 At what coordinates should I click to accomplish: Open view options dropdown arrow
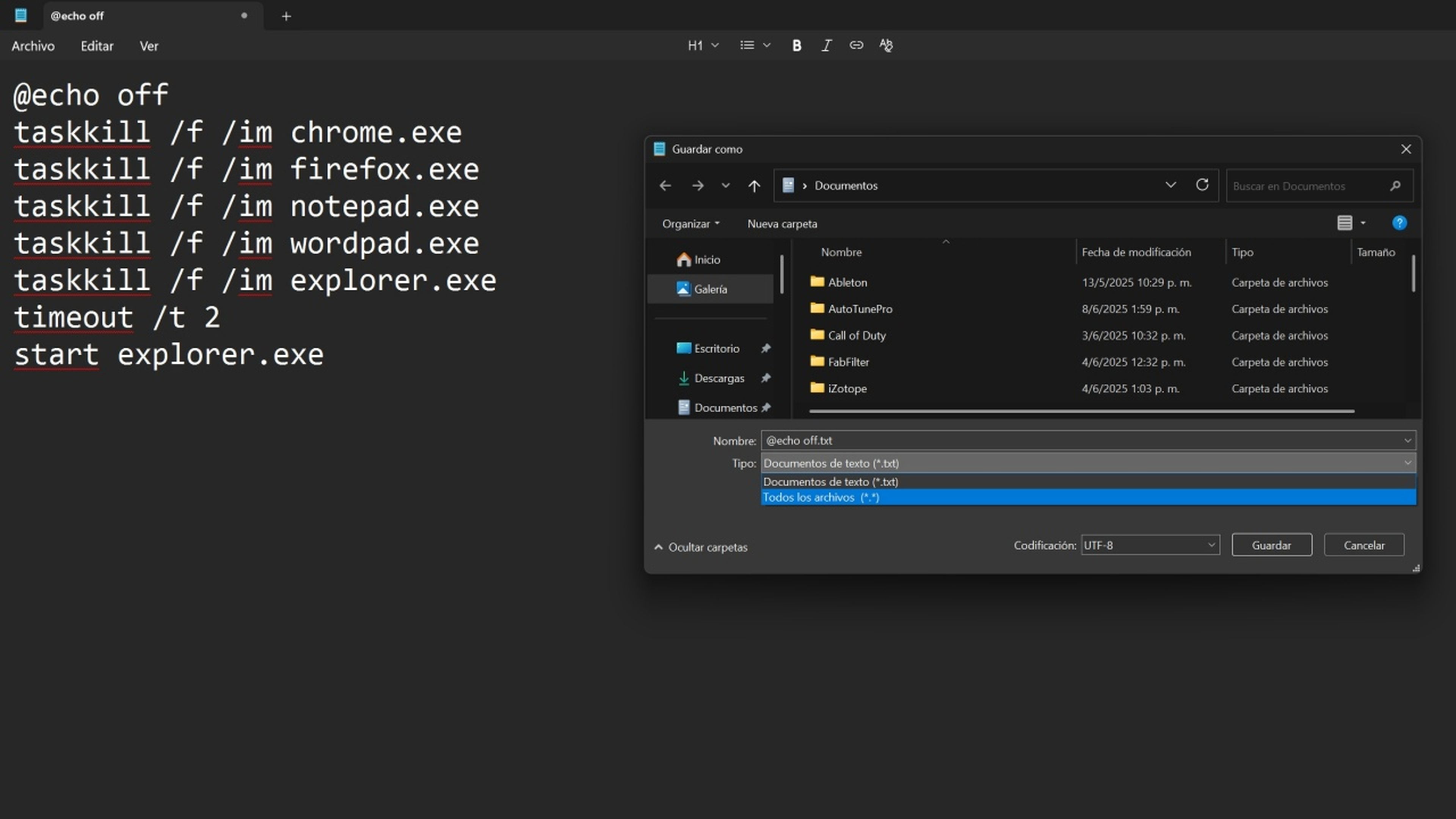[x=1363, y=223]
